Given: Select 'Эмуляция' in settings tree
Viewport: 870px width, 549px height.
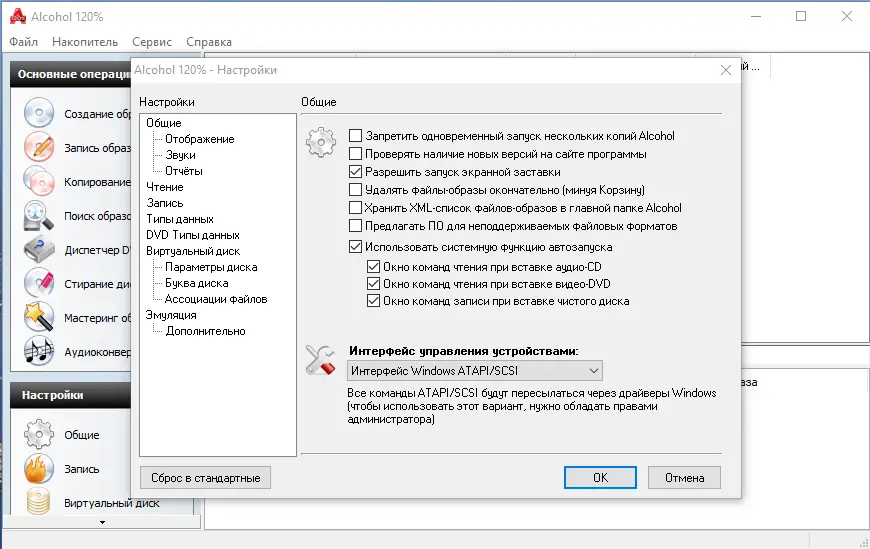Looking at the screenshot, I should pos(171,315).
